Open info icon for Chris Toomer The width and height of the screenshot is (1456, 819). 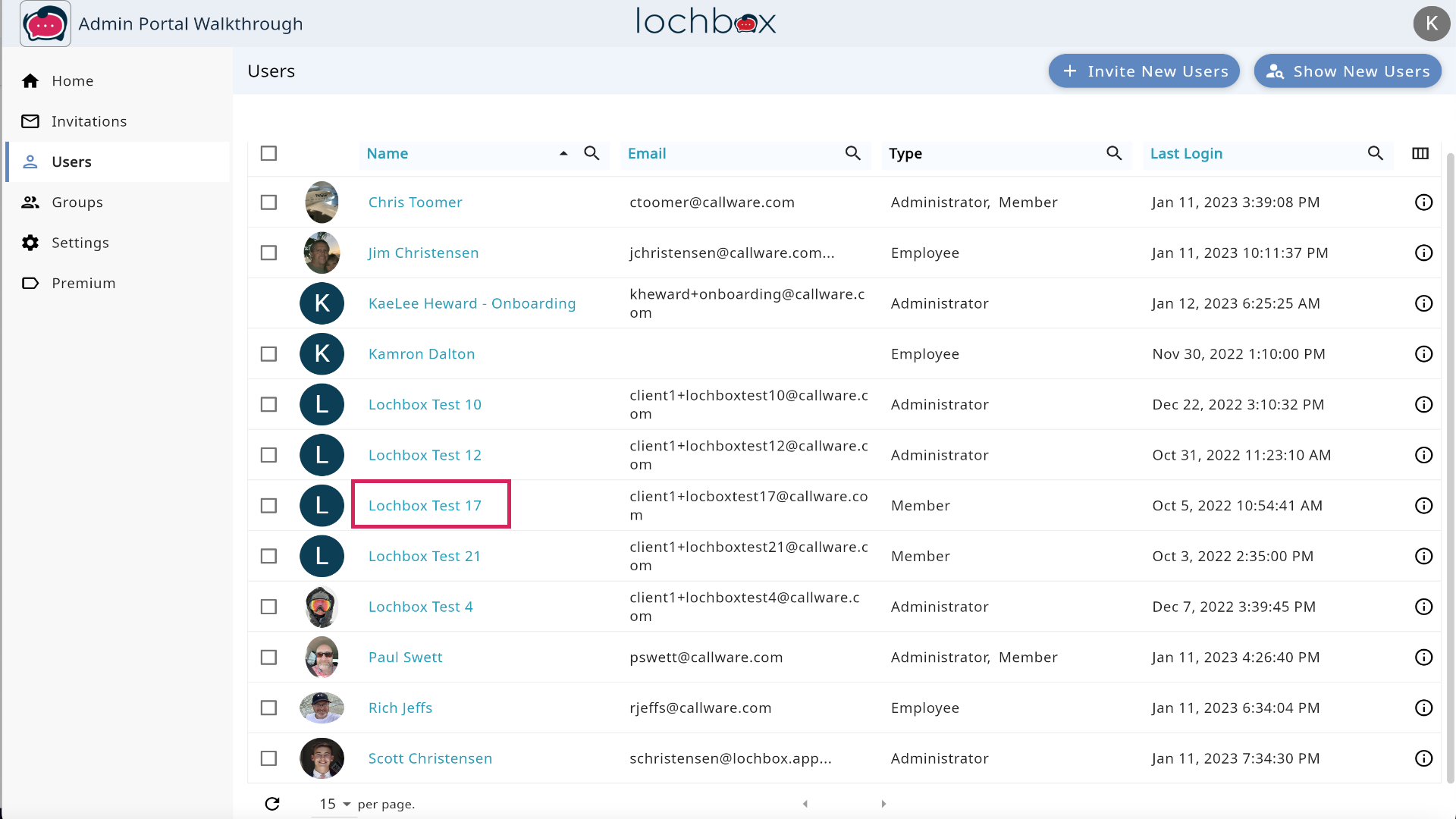1423,202
